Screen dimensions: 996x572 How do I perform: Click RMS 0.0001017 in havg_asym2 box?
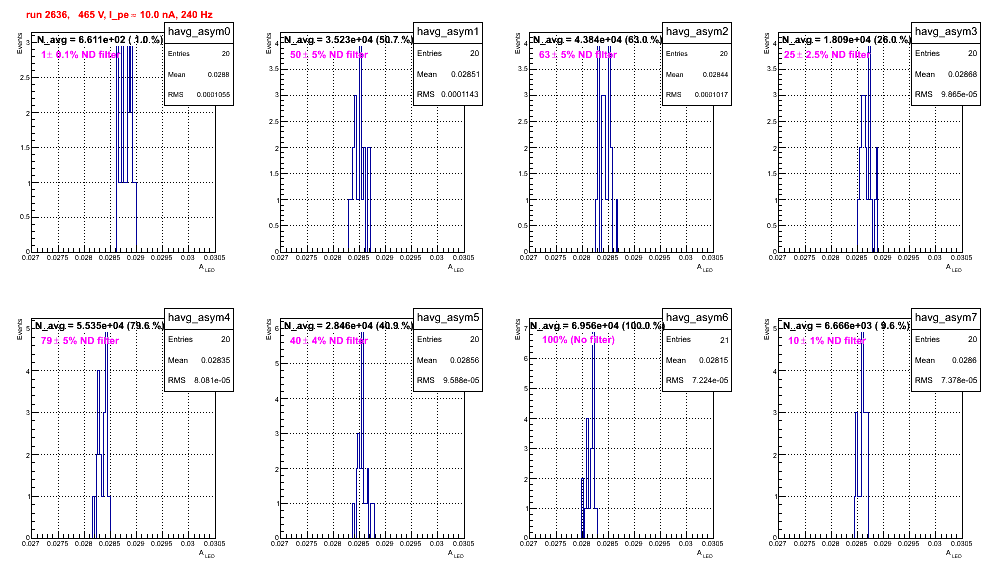click(697, 95)
